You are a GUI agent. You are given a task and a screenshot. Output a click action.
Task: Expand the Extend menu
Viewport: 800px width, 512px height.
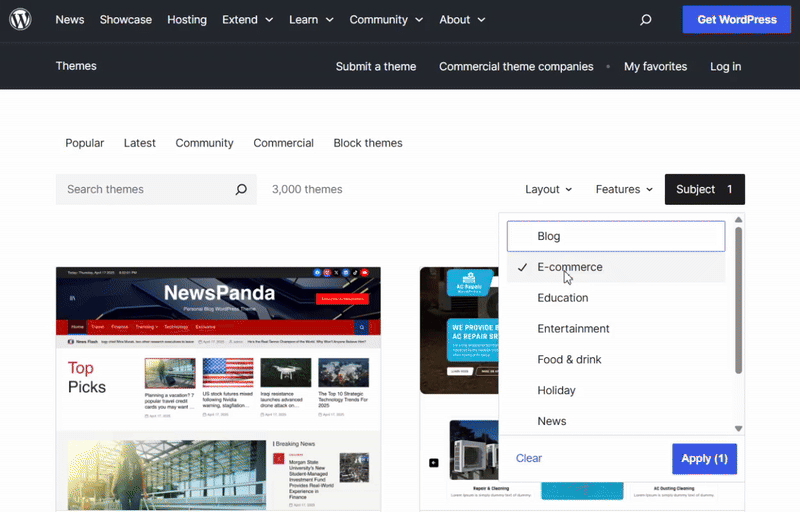click(247, 20)
